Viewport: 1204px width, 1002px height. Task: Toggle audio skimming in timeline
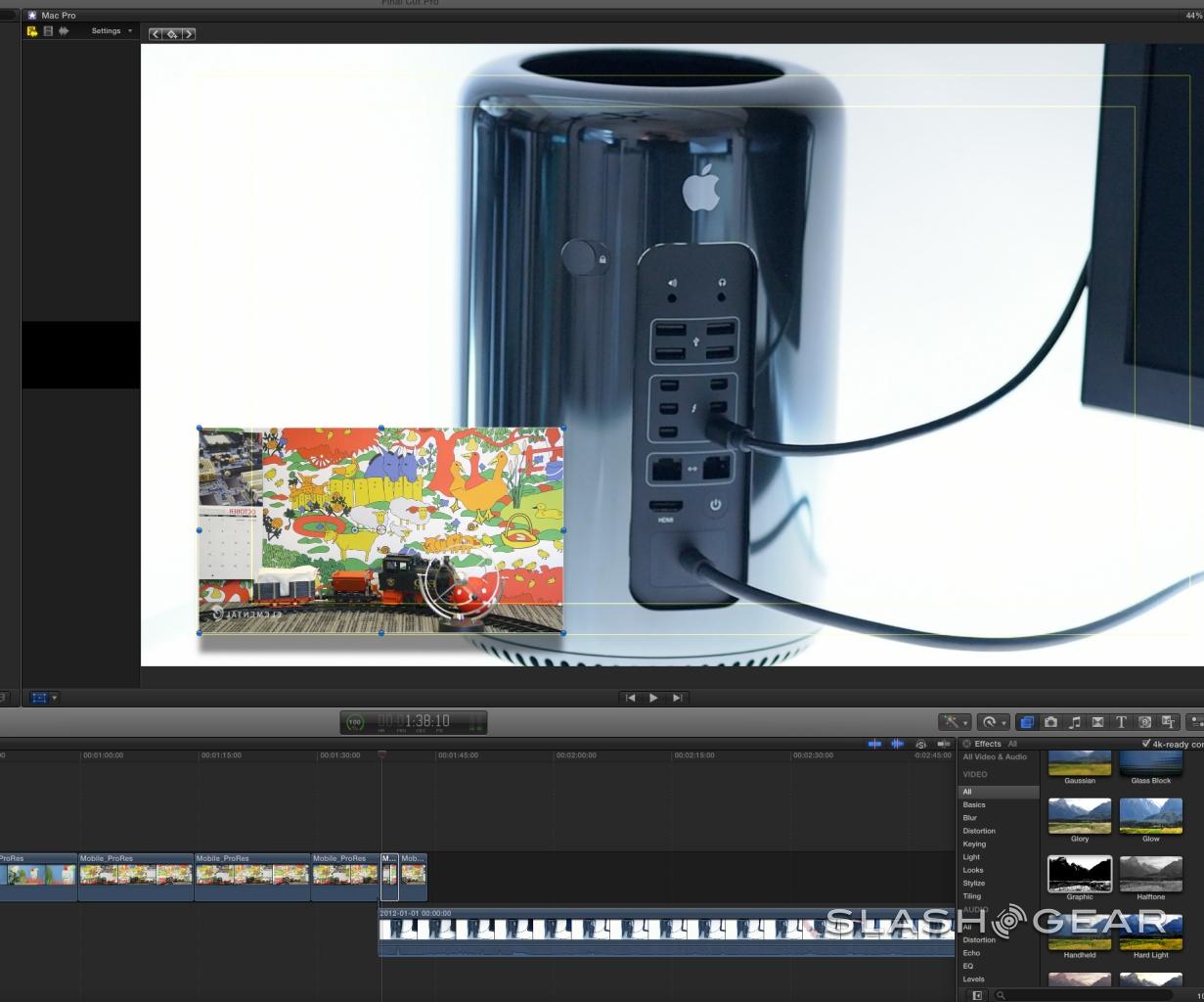(x=897, y=744)
